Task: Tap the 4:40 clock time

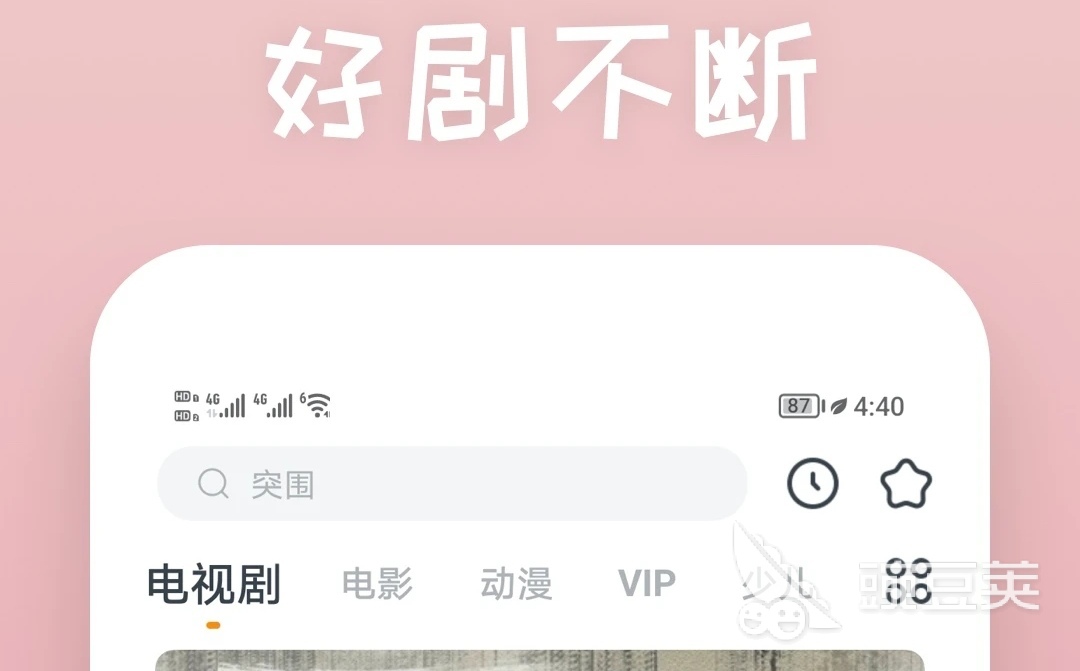Action: (879, 406)
